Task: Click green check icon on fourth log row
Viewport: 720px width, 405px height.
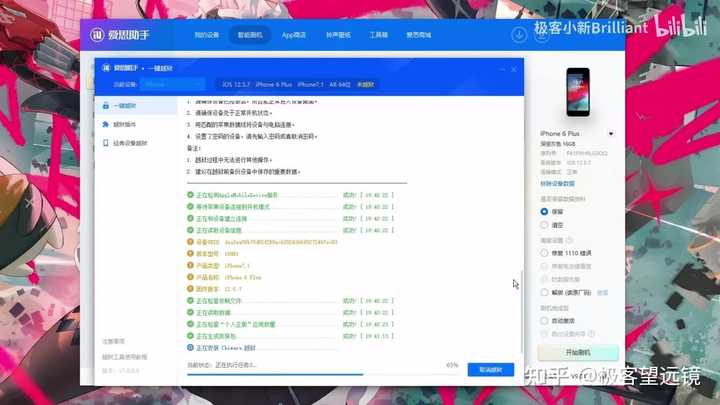Action: tap(190, 230)
